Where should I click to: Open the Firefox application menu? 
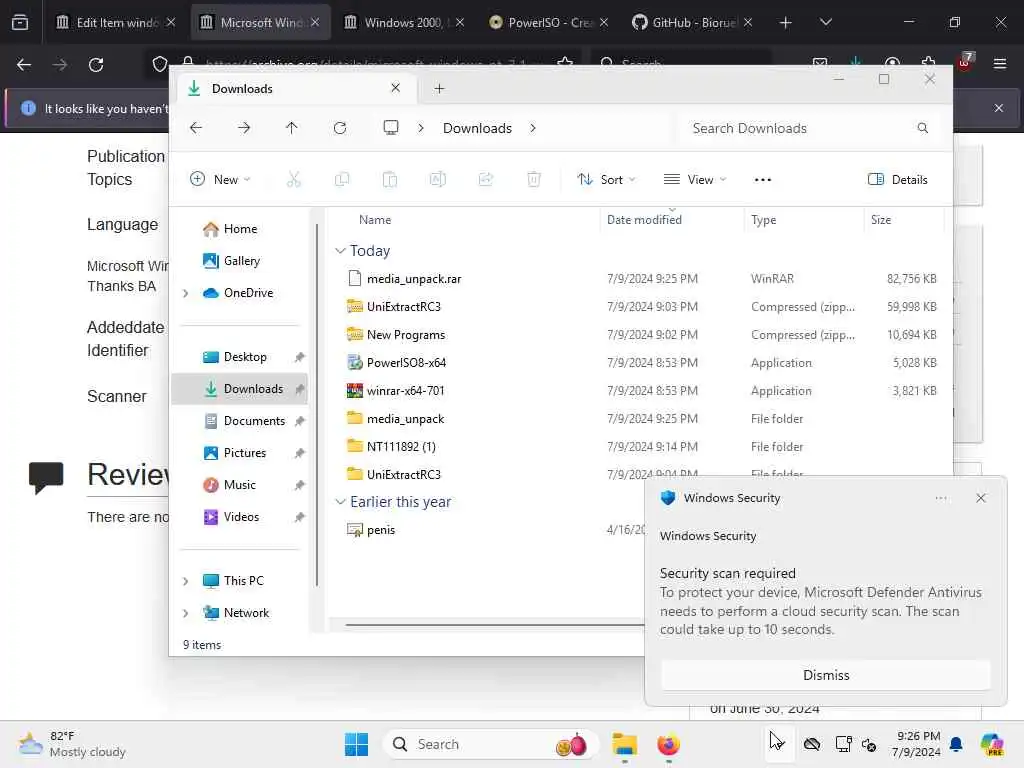(999, 64)
